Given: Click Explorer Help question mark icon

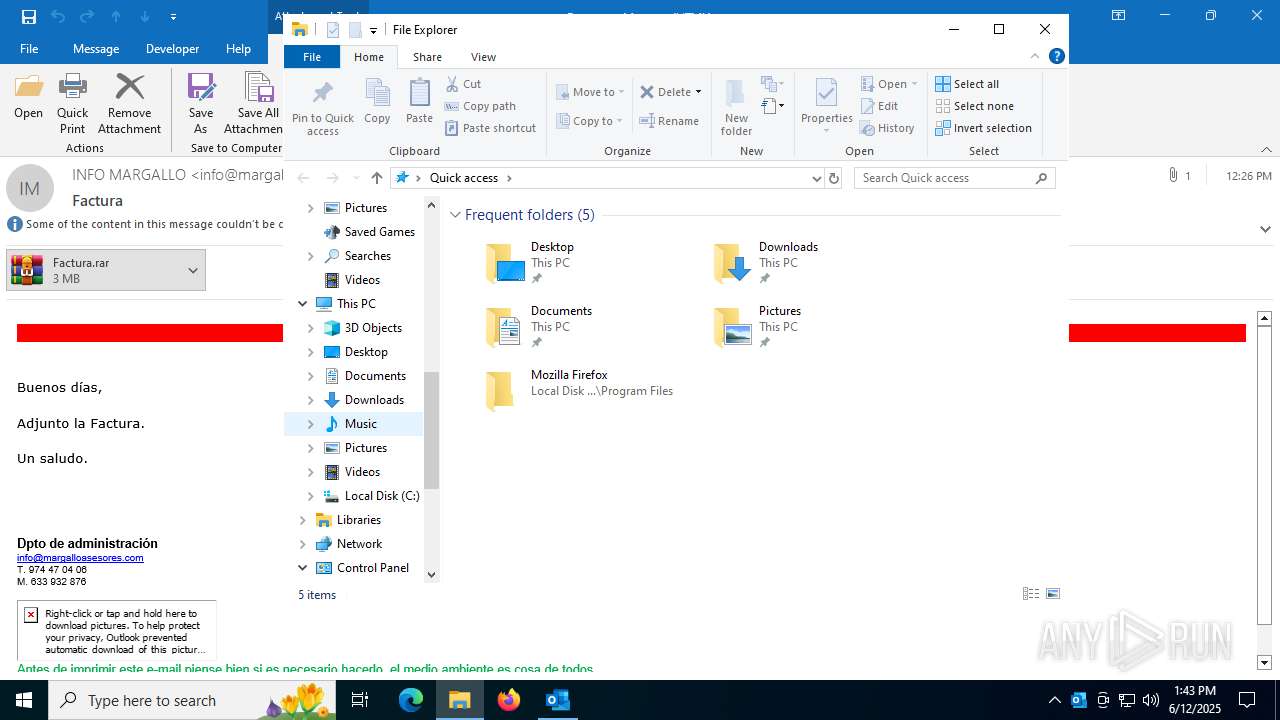Looking at the screenshot, I should tap(1057, 57).
